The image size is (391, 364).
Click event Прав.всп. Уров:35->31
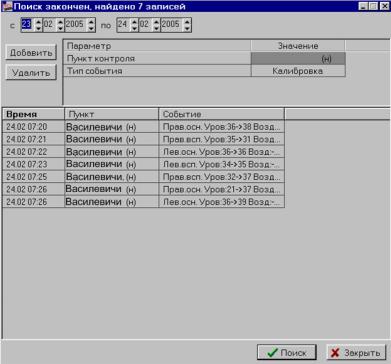pos(221,139)
